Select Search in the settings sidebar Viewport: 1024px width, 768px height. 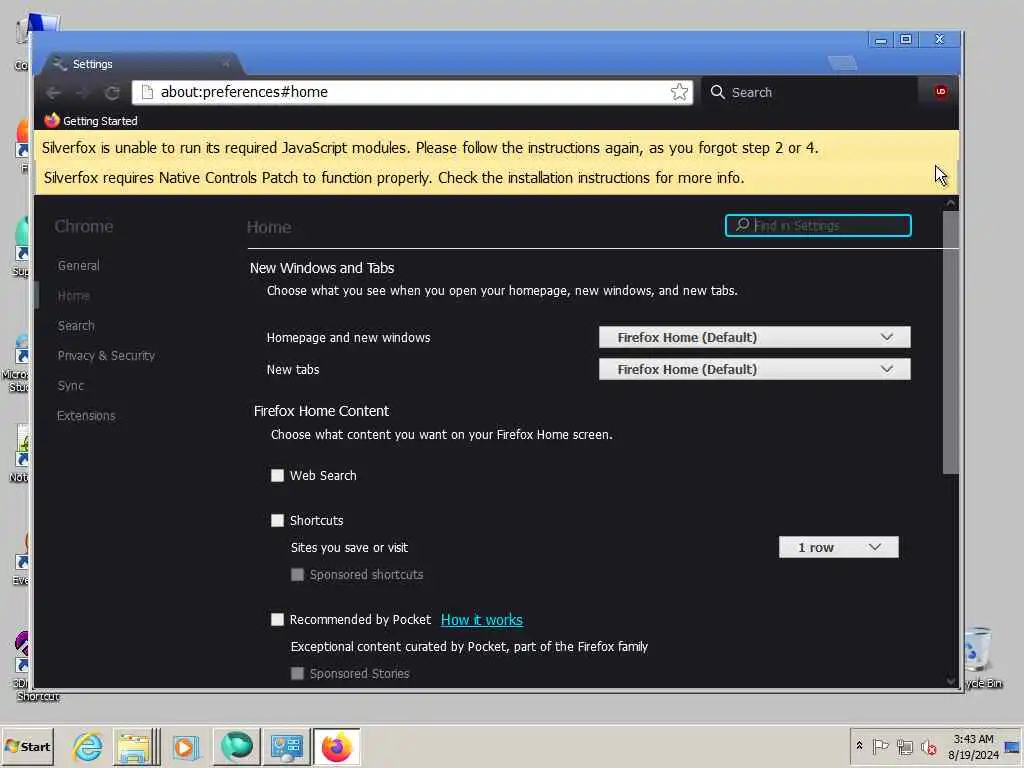[76, 326]
